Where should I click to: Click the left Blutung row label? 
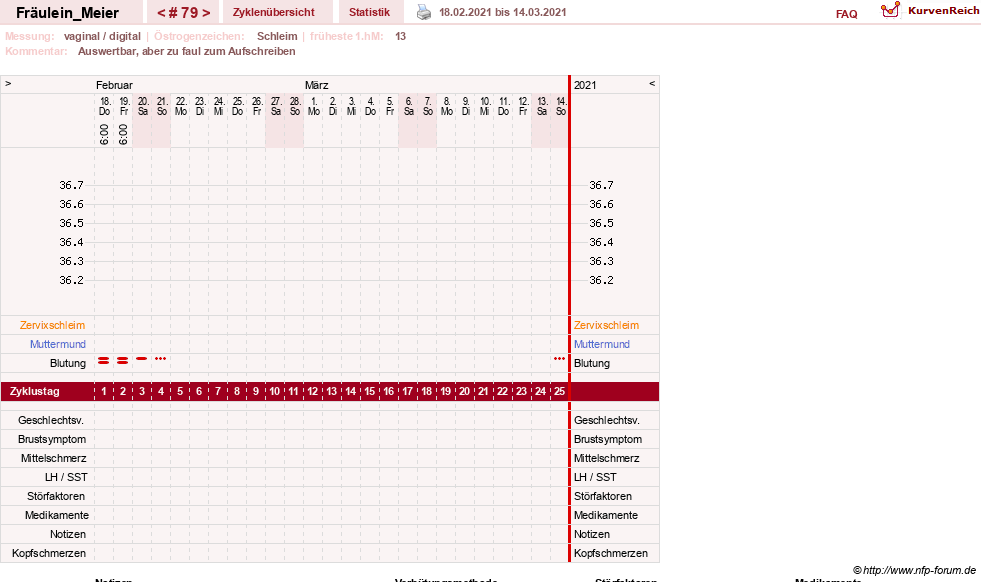pyautogui.click(x=68, y=364)
